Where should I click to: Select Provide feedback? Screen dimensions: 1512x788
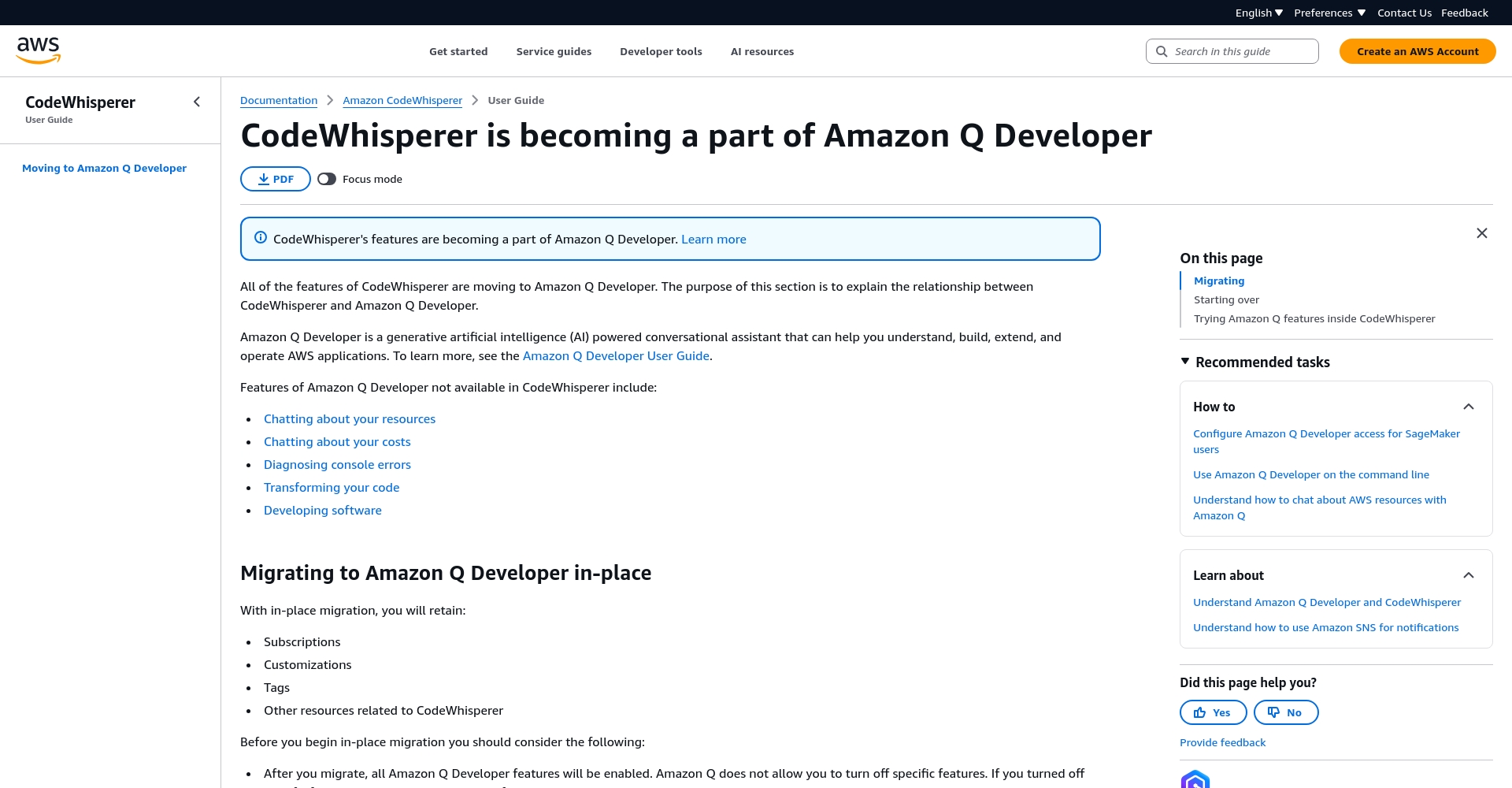pos(1222,742)
